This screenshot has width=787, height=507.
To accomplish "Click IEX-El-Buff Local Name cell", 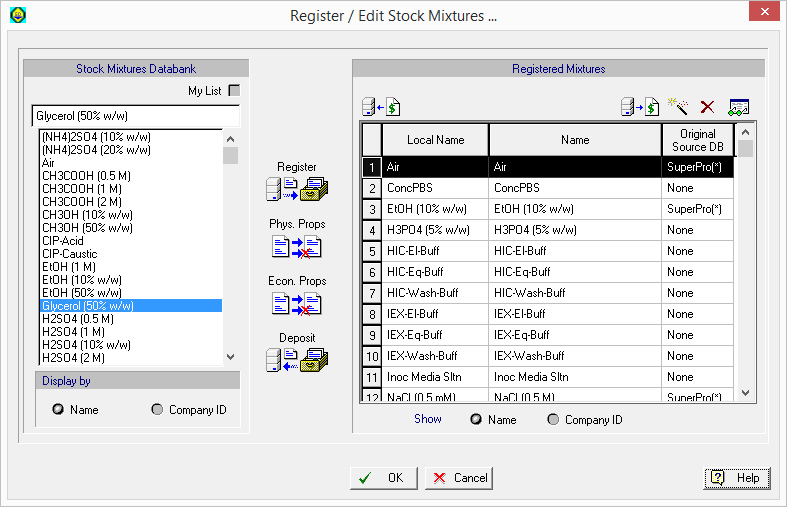I will click(435, 314).
